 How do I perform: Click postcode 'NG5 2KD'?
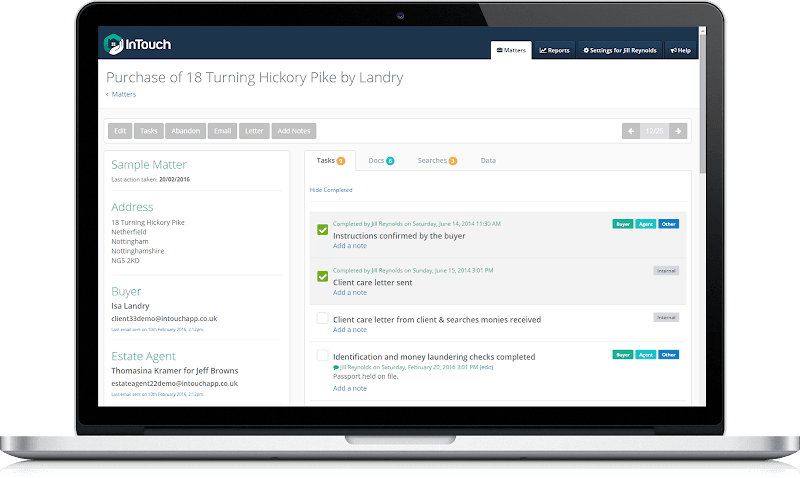(125, 261)
